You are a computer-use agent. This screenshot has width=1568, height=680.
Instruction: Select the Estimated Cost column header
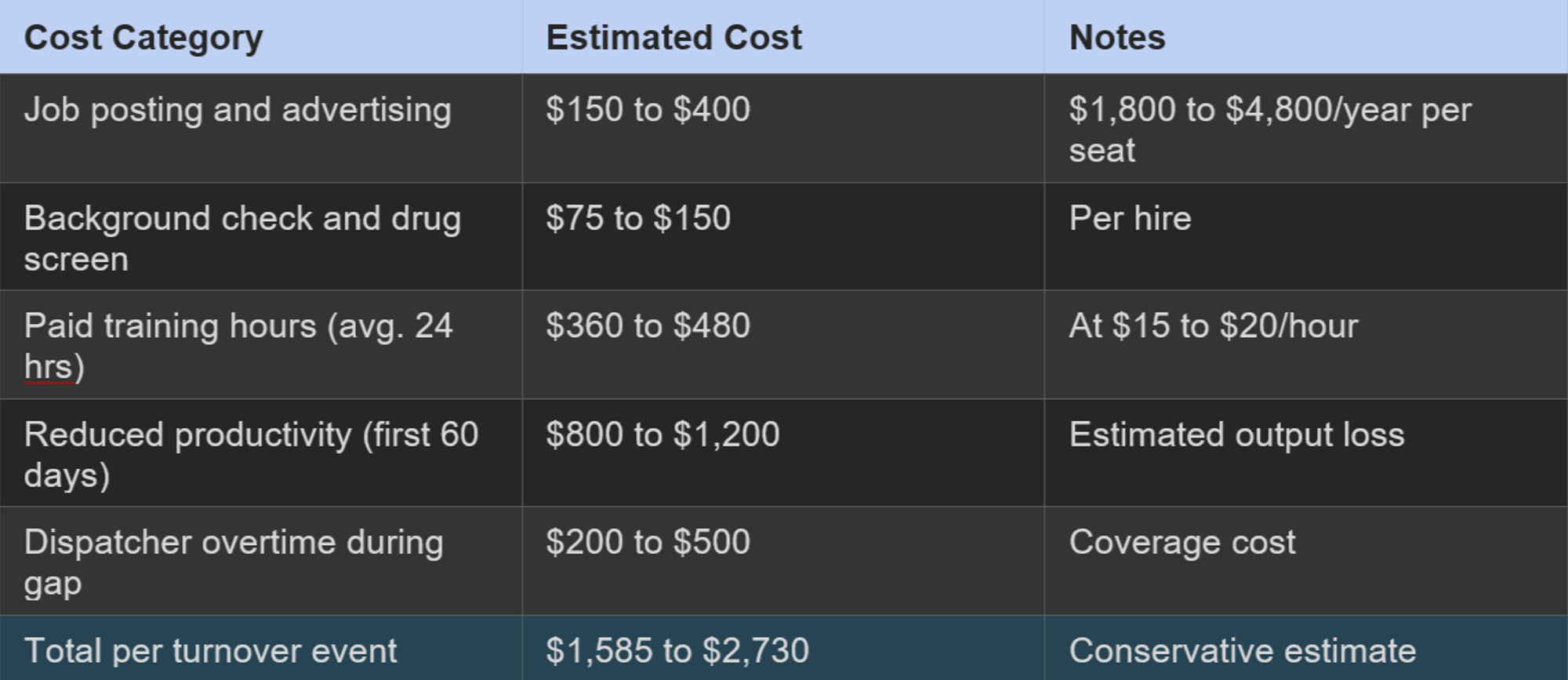tap(673, 38)
